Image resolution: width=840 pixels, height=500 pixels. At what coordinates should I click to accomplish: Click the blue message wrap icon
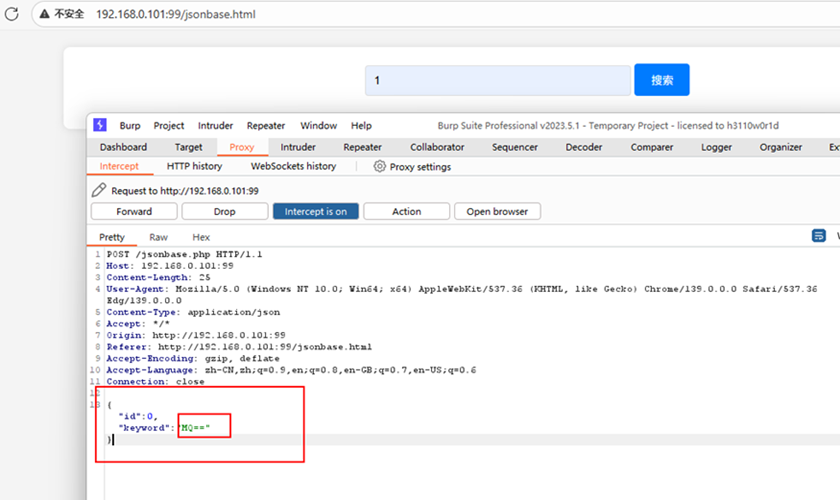pos(819,236)
